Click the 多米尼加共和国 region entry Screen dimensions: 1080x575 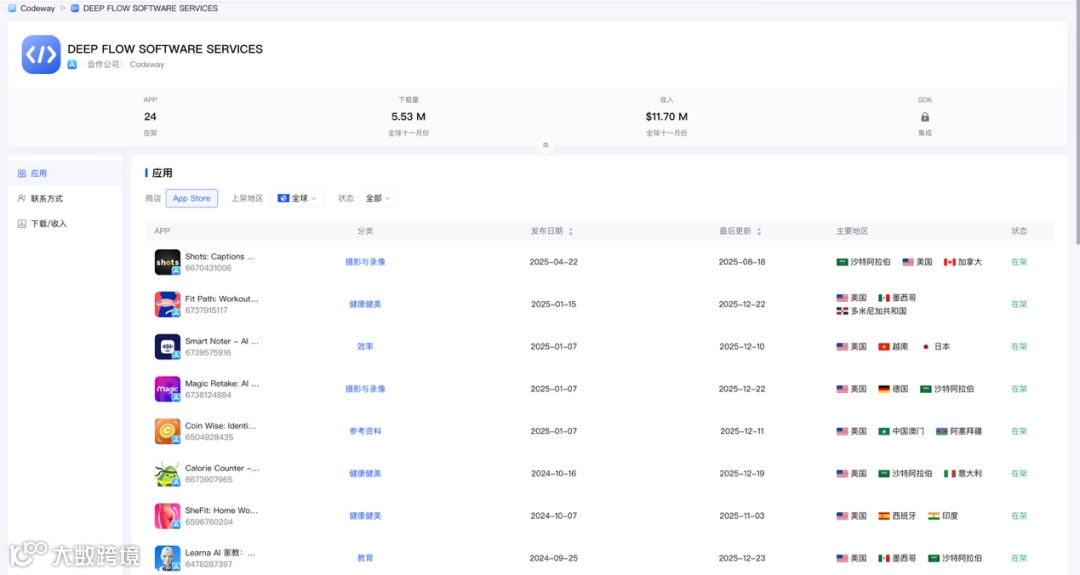pos(871,311)
